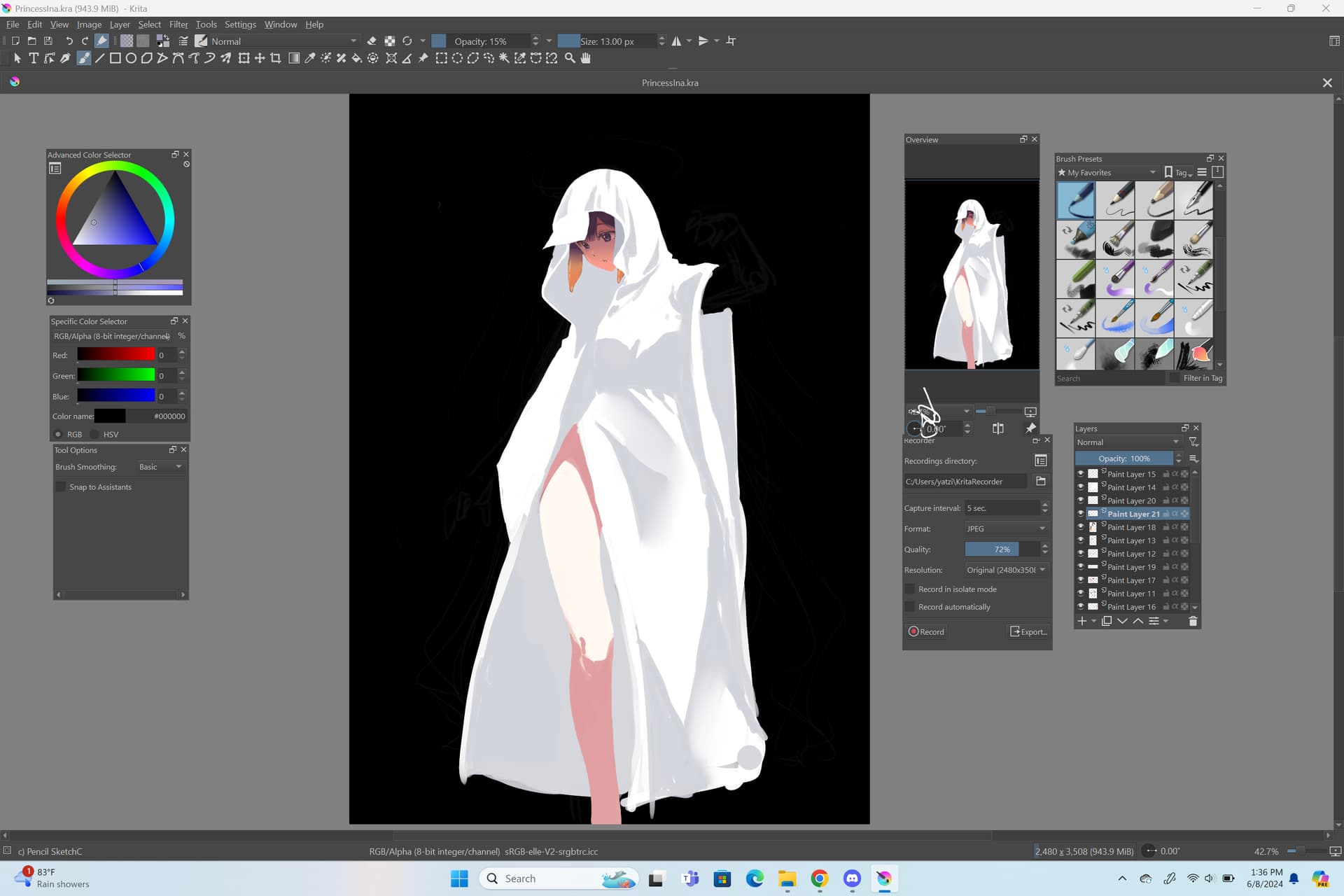Toggle the Eraser mode icon
This screenshot has width=1344, height=896.
[x=372, y=41]
